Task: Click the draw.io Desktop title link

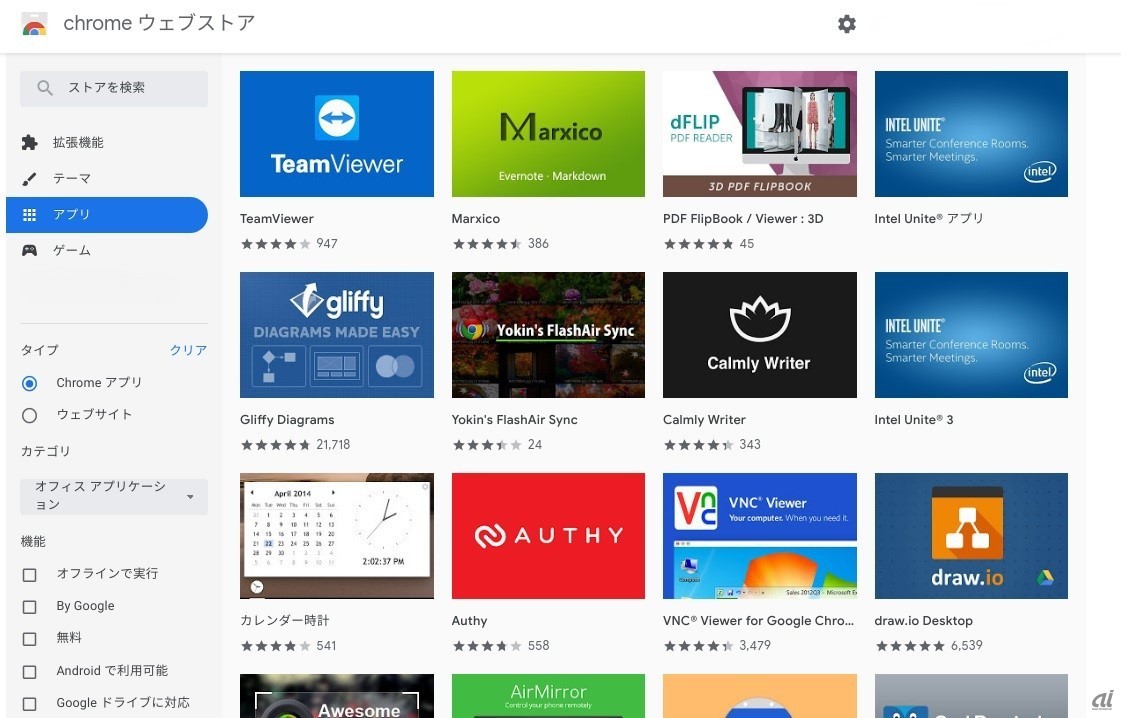Action: click(924, 621)
